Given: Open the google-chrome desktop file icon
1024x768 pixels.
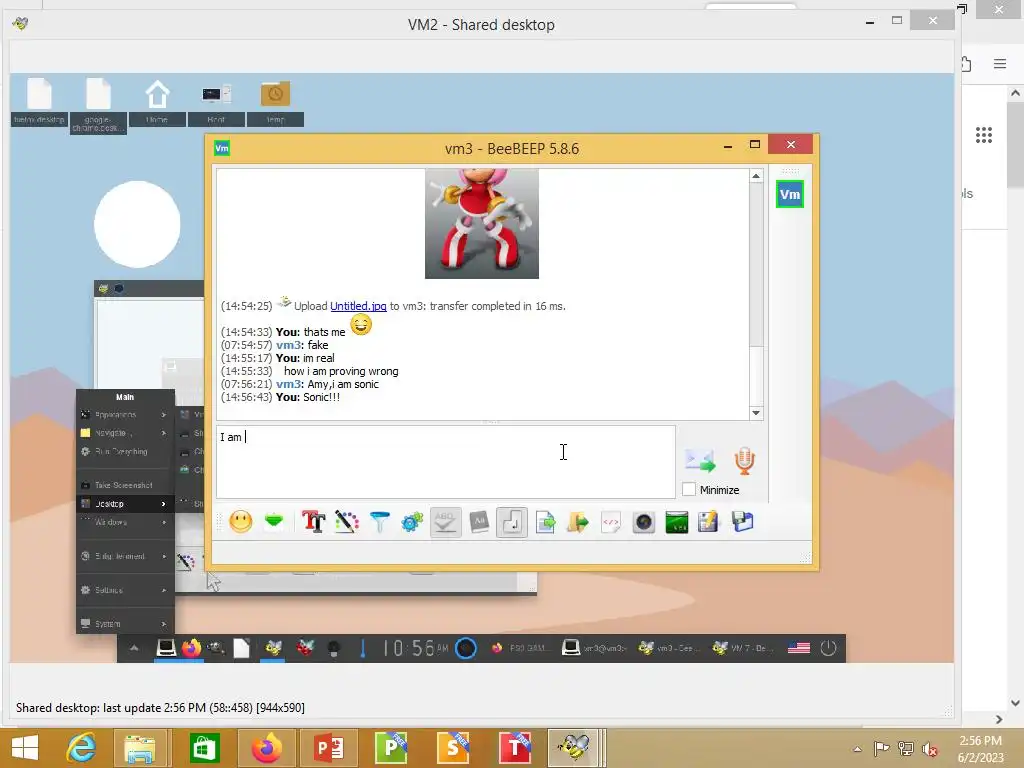Looking at the screenshot, I should (98, 104).
